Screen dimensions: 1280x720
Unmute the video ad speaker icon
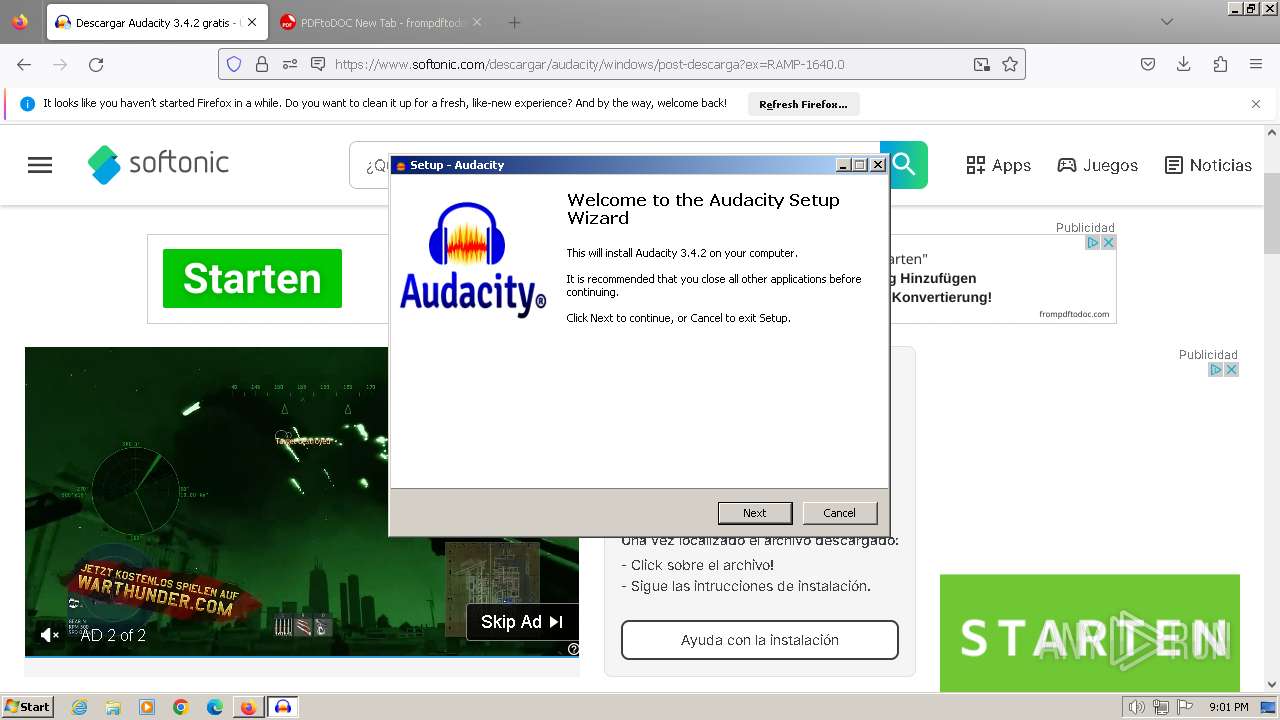pos(49,635)
